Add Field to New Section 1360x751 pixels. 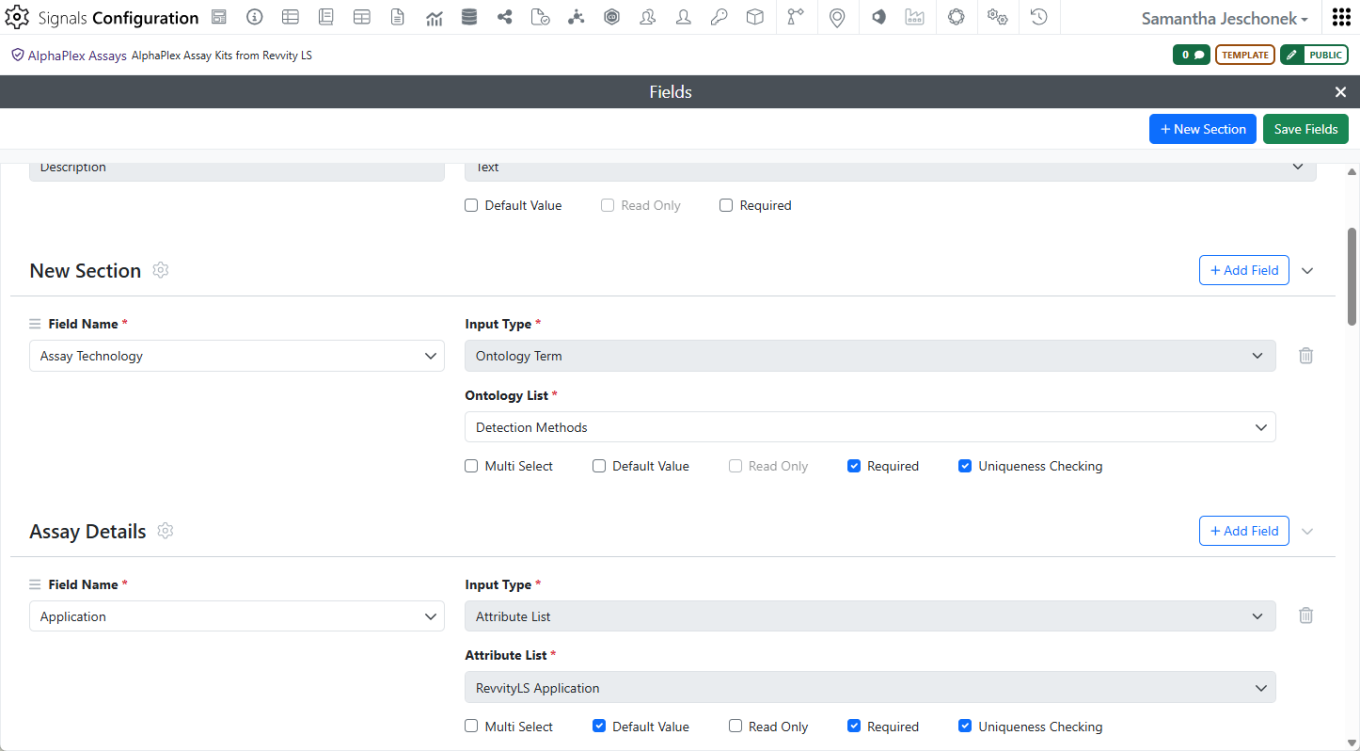[x=1244, y=270]
